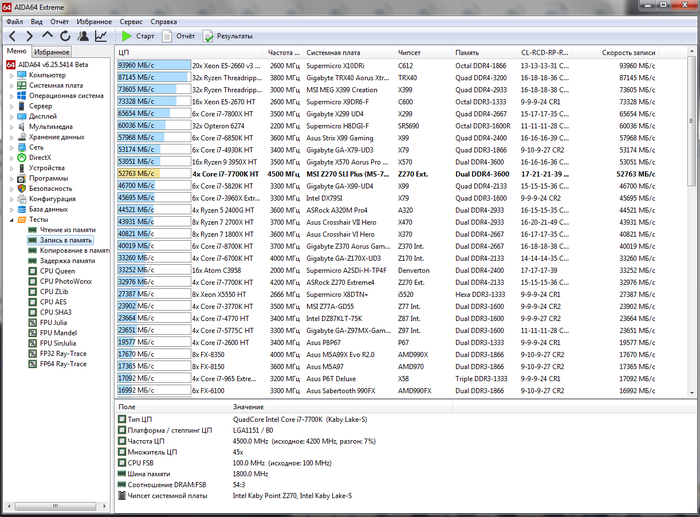The width and height of the screenshot is (700, 517).
Task: Select the Дисплей tree icon
Action: 22,116
